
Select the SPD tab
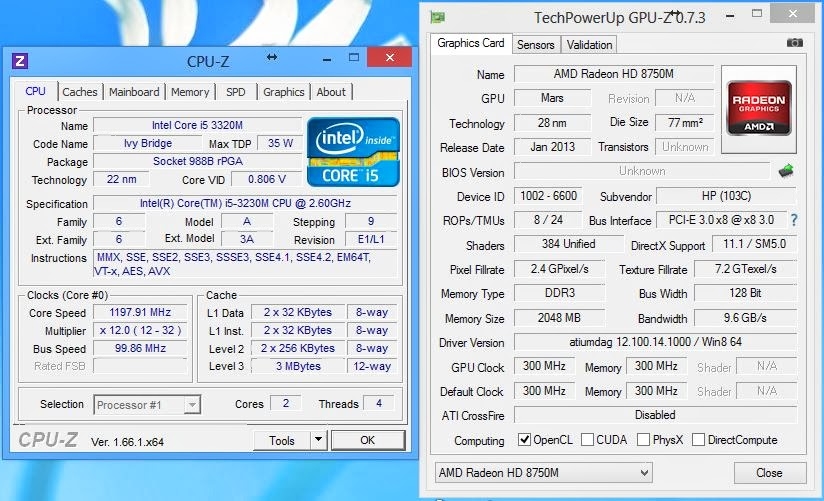click(235, 92)
